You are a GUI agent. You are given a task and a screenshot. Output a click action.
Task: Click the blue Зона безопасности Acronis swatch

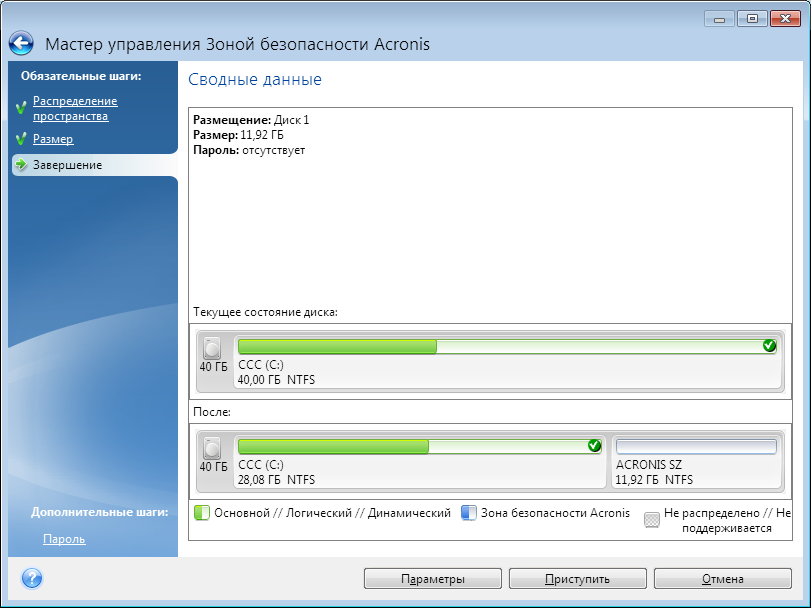[469, 513]
